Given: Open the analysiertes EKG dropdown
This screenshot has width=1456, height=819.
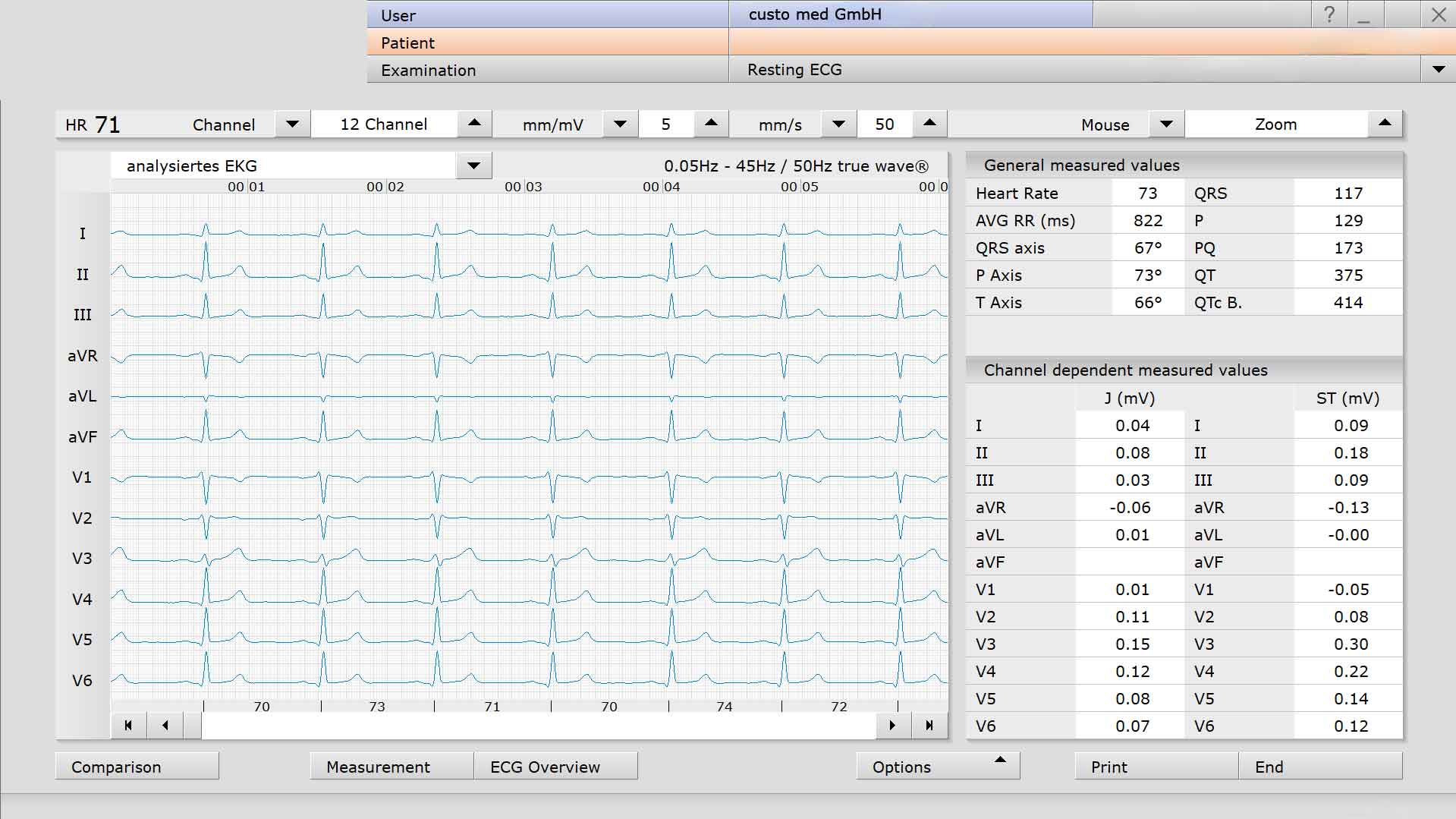Looking at the screenshot, I should click(x=473, y=165).
